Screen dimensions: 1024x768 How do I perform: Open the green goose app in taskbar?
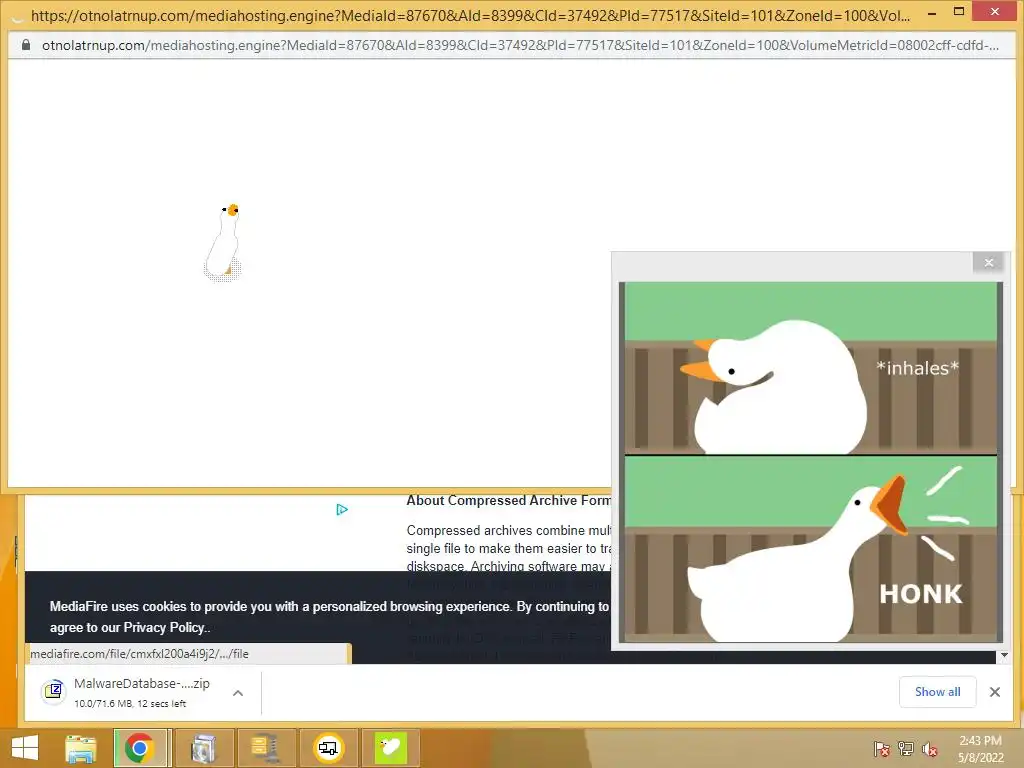tap(391, 748)
